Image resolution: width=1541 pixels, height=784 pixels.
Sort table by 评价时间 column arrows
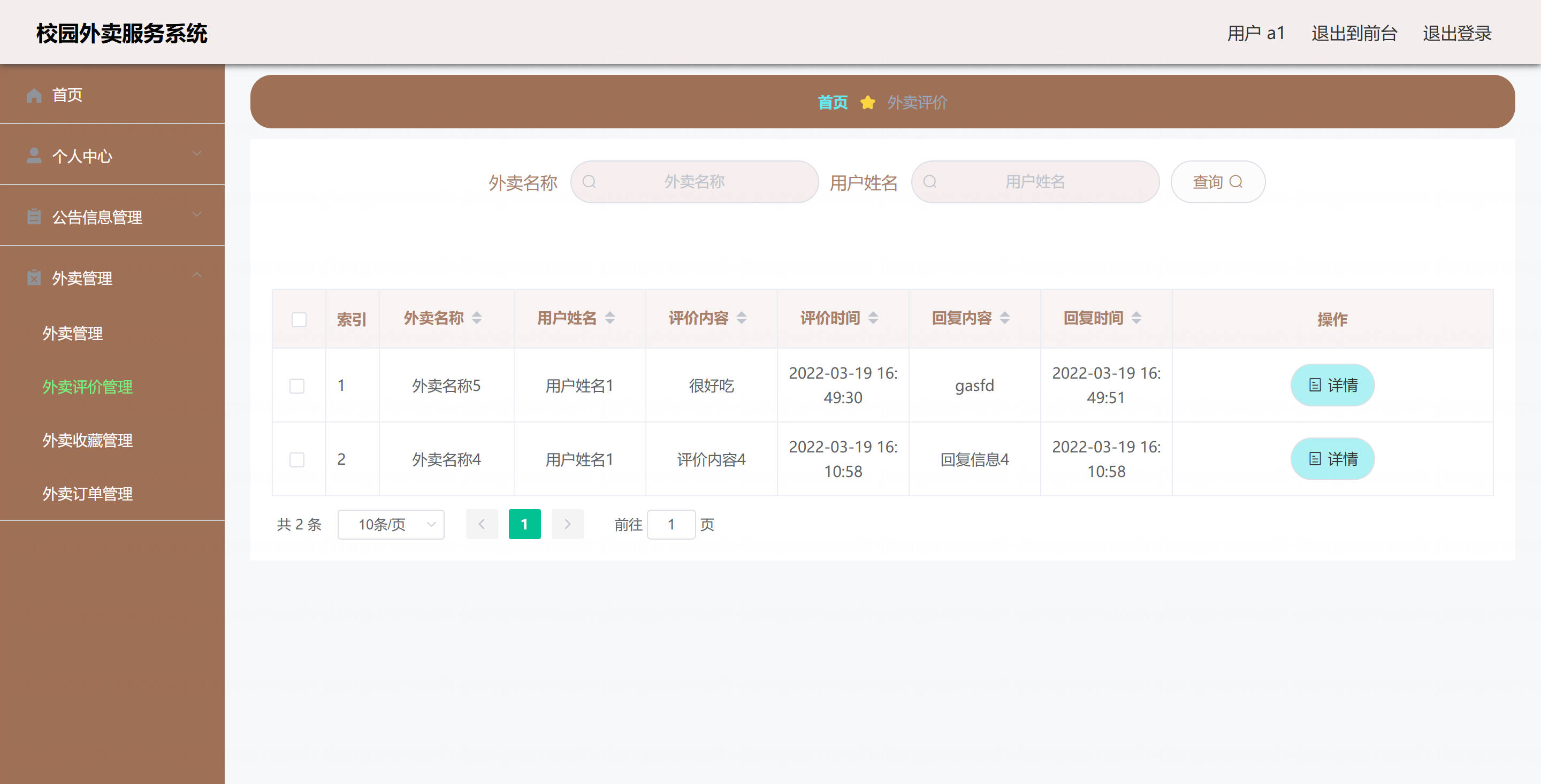point(873,318)
